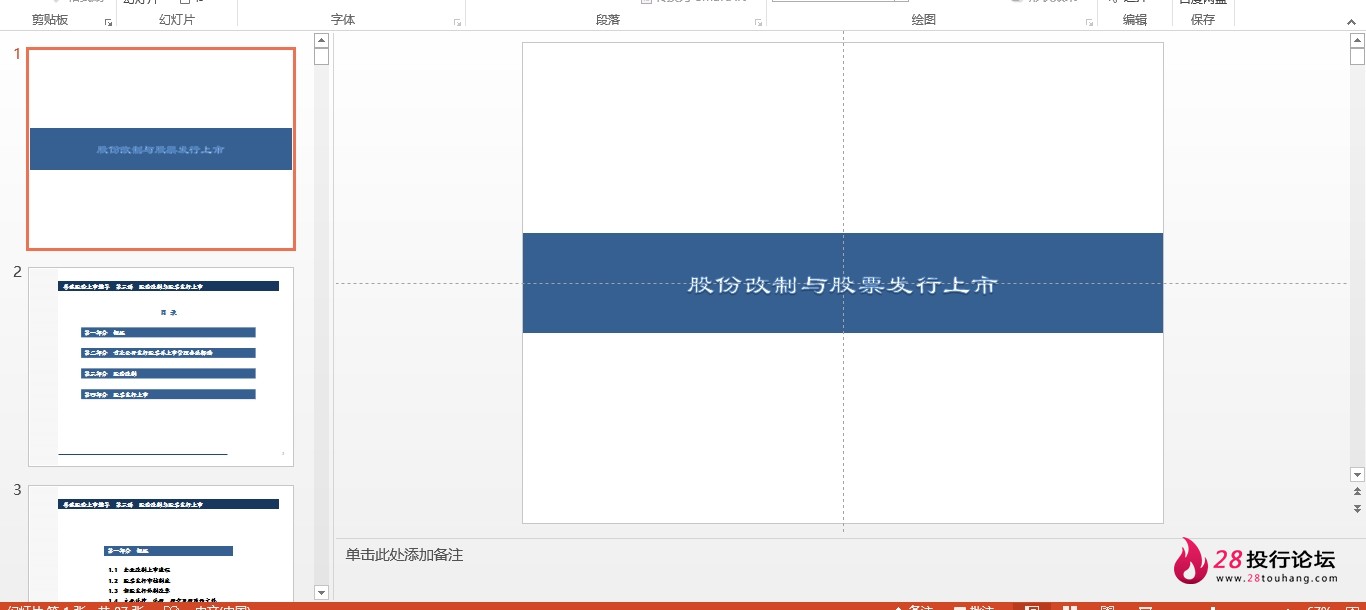Click the main editing area scrollbar thumb
The width and height of the screenshot is (1366, 610).
click(1357, 56)
